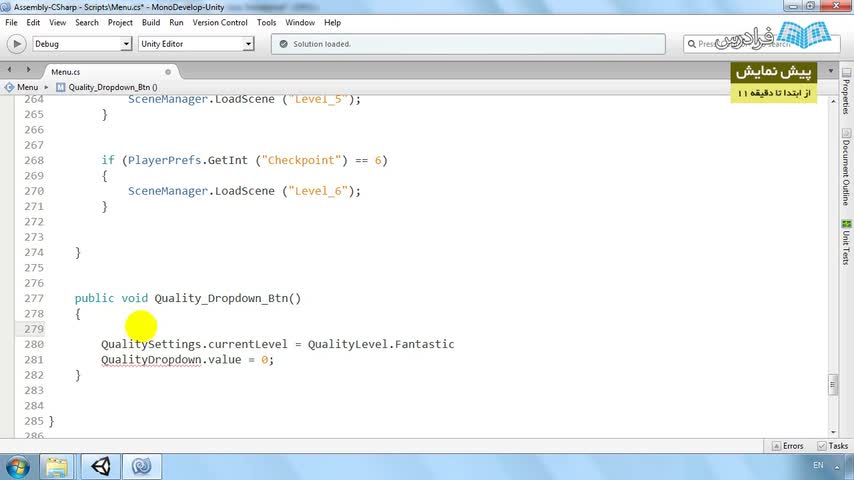Click the status bar Solution loaded icon
Image resolution: width=854 pixels, height=480 pixels.
(283, 44)
